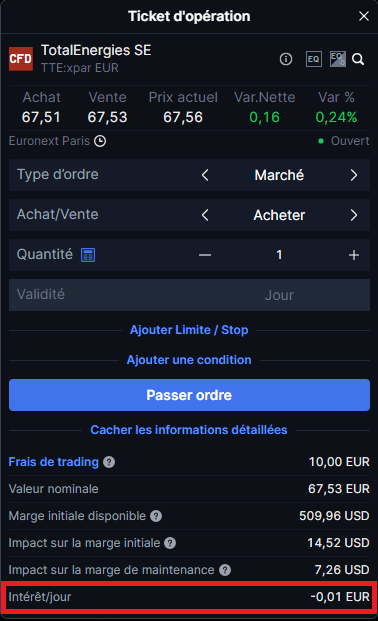Image resolution: width=378 pixels, height=621 pixels.
Task: Show Euronext Paris trading hours clock
Action: [100, 141]
